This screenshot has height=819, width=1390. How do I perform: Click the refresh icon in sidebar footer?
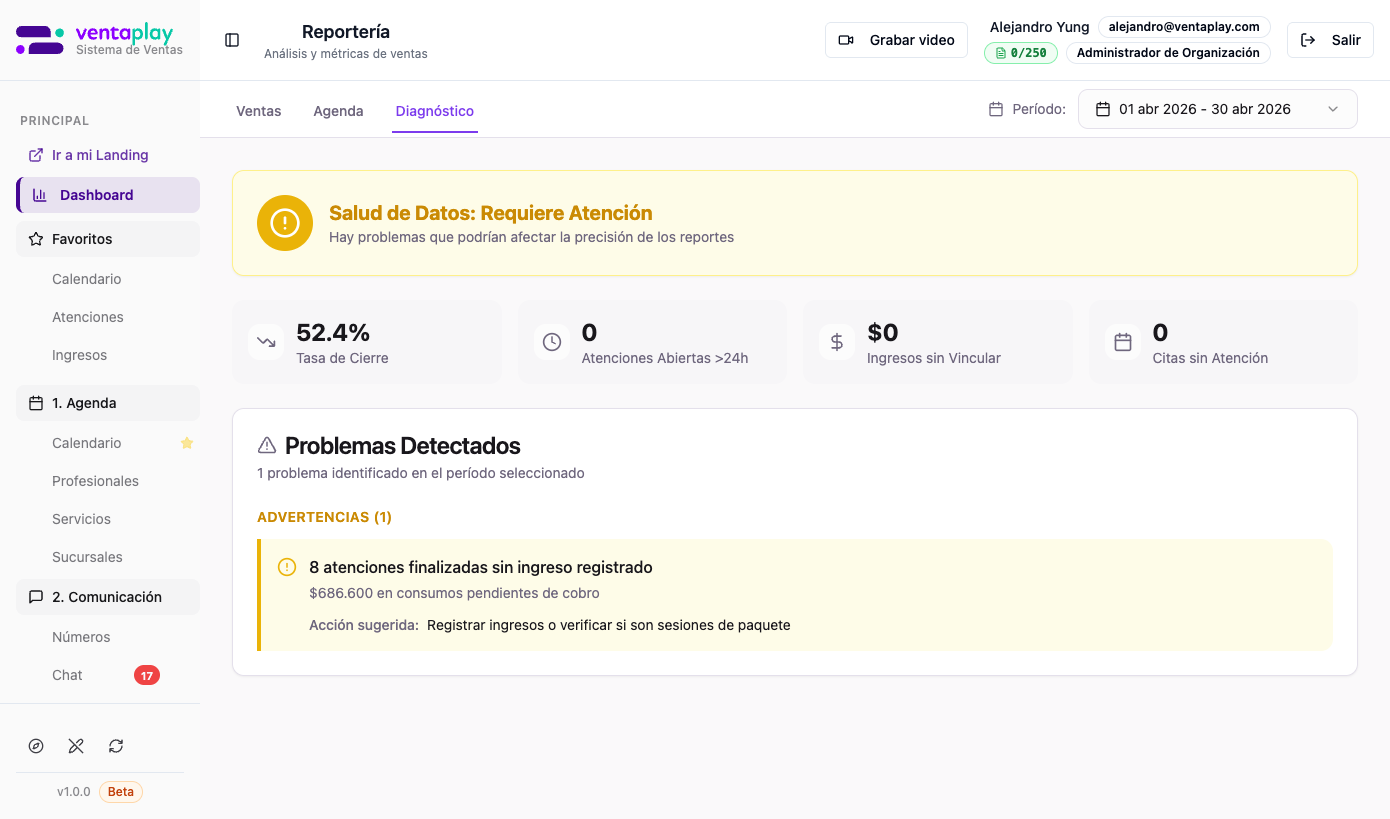(x=116, y=746)
